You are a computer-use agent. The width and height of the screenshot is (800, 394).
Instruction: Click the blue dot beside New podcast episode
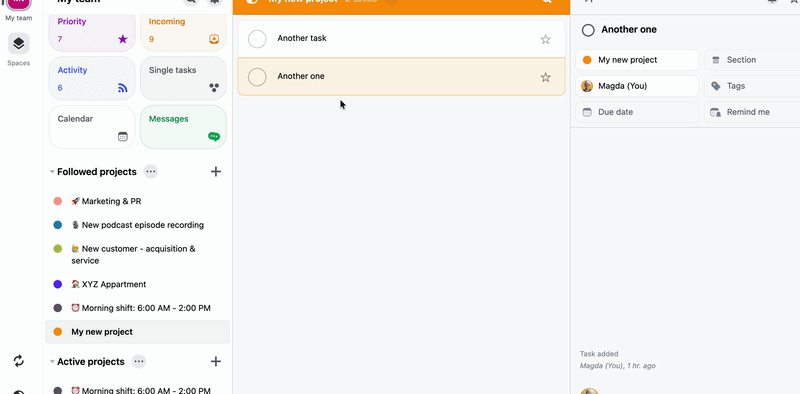click(58, 225)
